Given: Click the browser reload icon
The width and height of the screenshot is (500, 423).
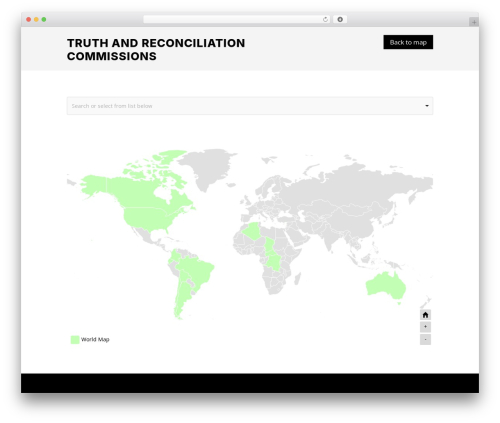Looking at the screenshot, I should pyautogui.click(x=325, y=20).
